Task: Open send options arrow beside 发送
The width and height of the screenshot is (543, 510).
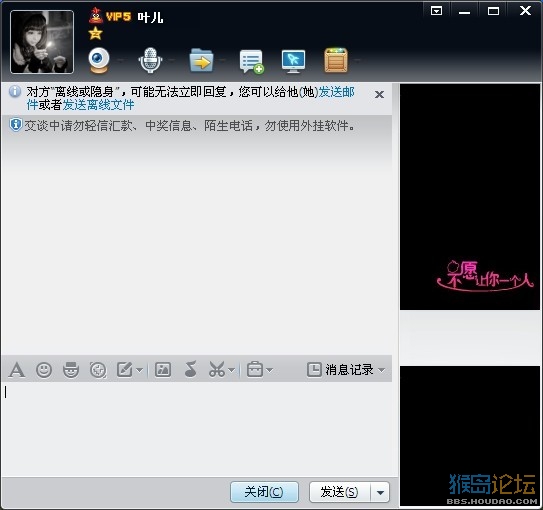Action: pyautogui.click(x=380, y=492)
